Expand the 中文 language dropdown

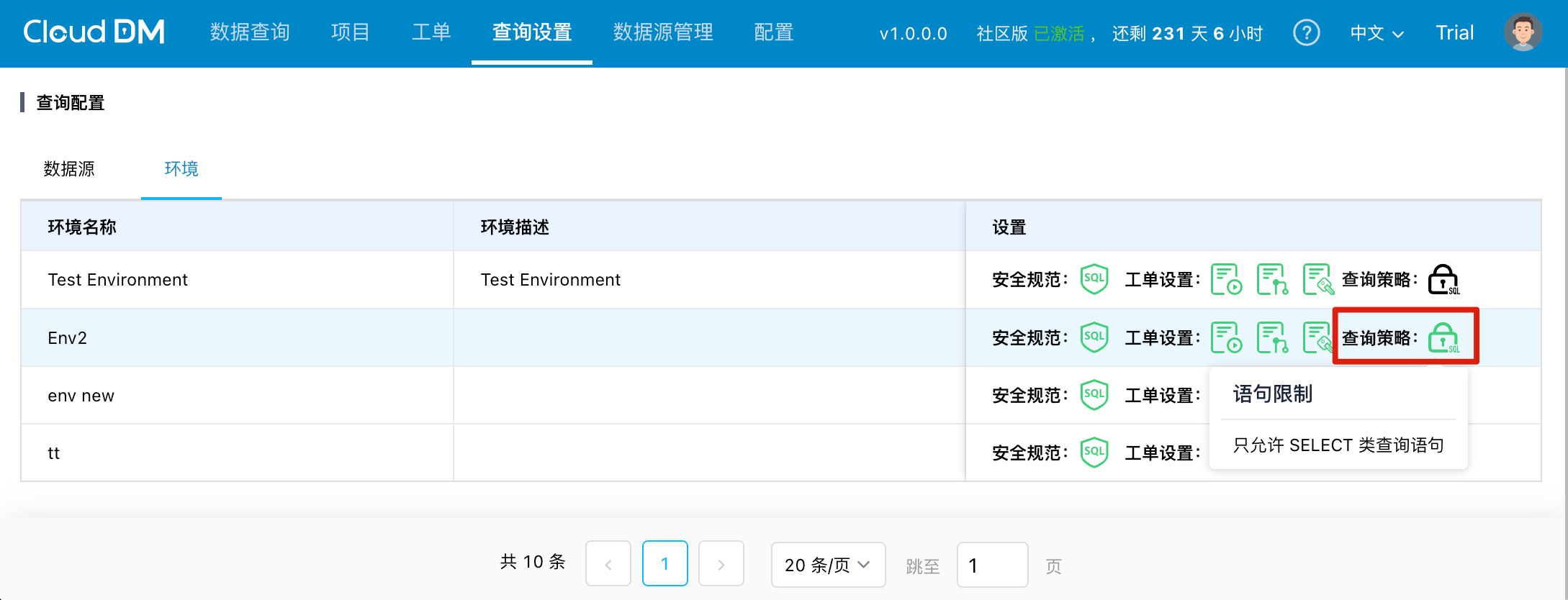point(1376,33)
